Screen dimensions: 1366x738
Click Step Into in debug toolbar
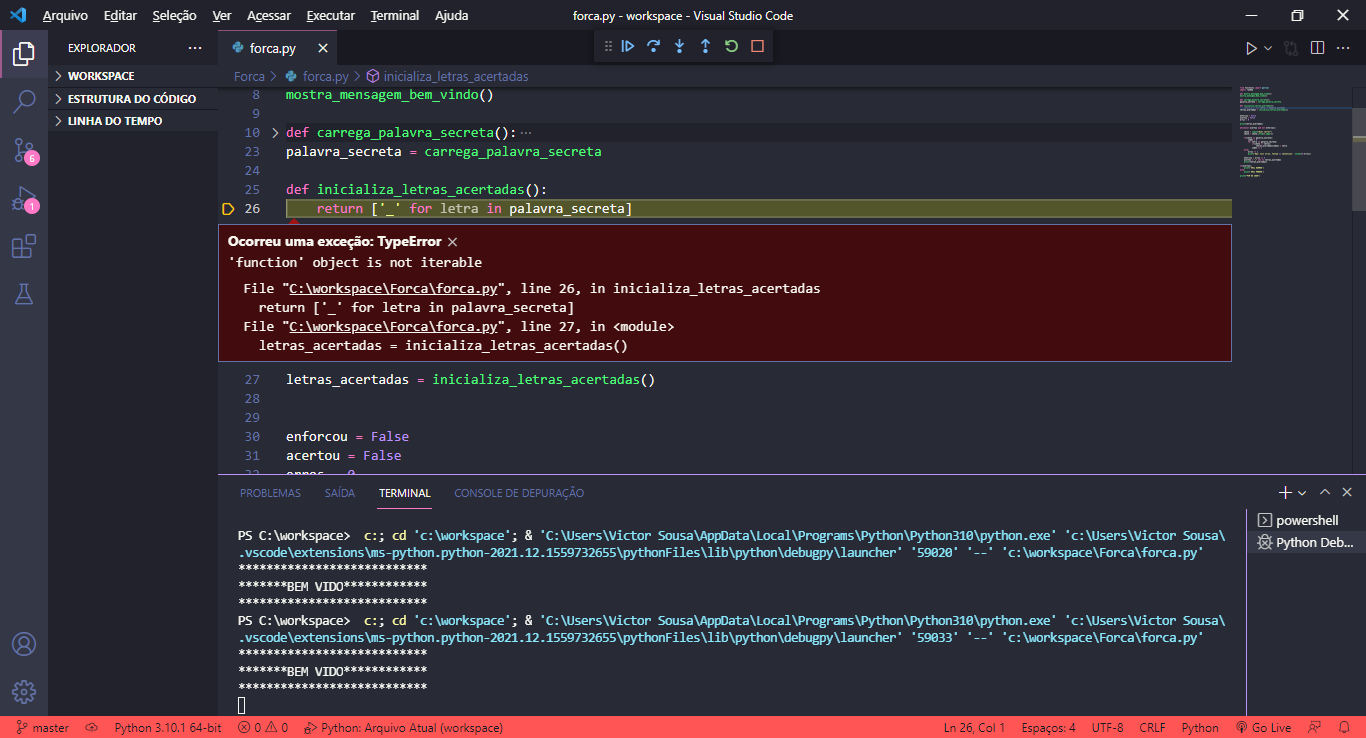(680, 46)
